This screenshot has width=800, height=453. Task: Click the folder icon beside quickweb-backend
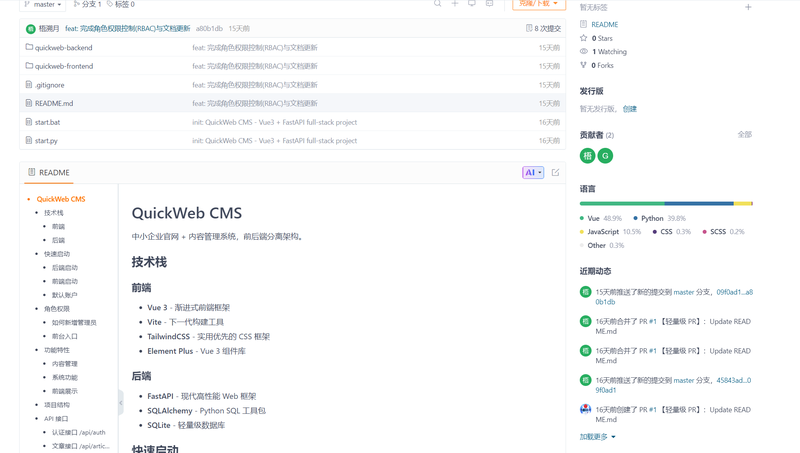coord(29,47)
